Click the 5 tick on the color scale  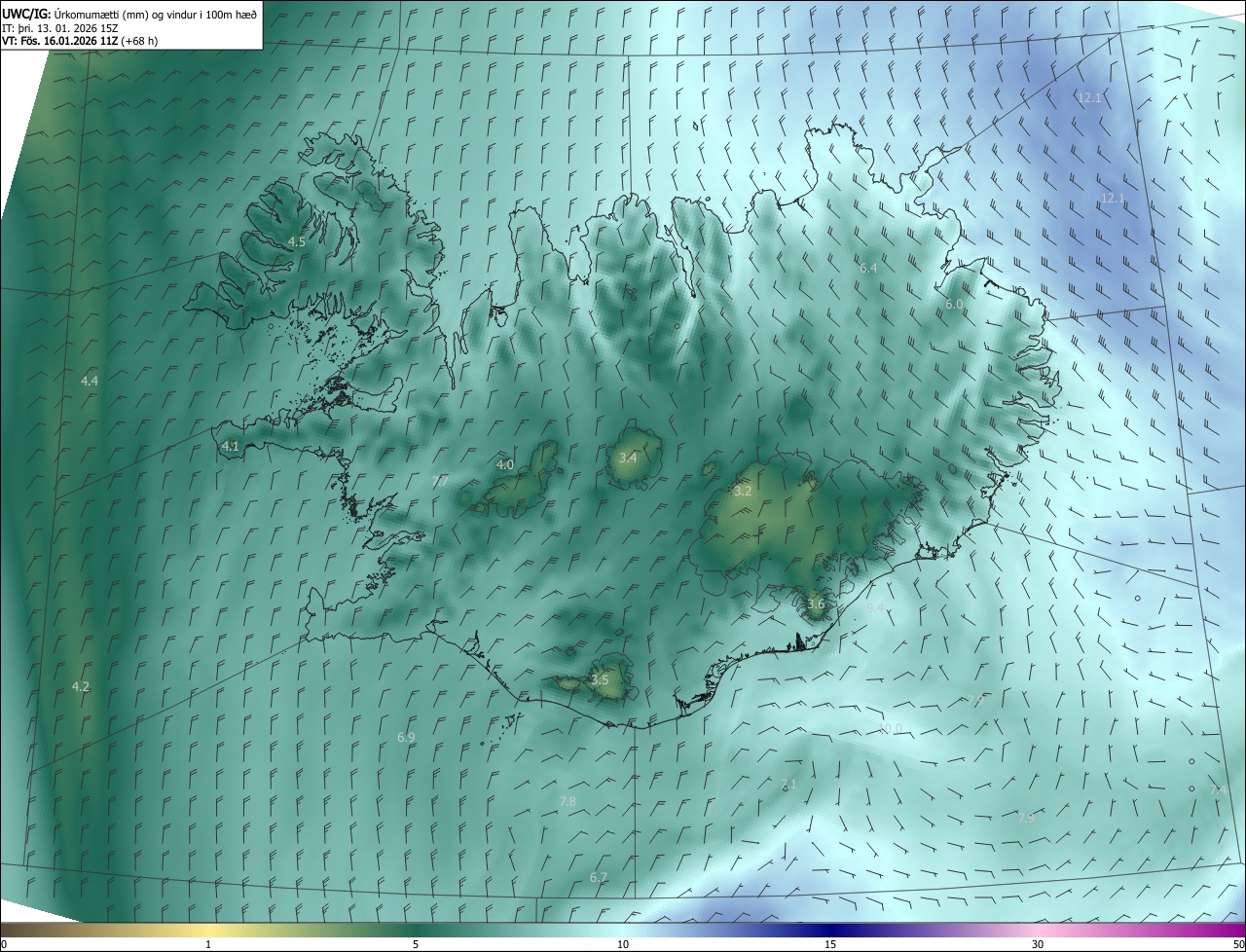[416, 944]
